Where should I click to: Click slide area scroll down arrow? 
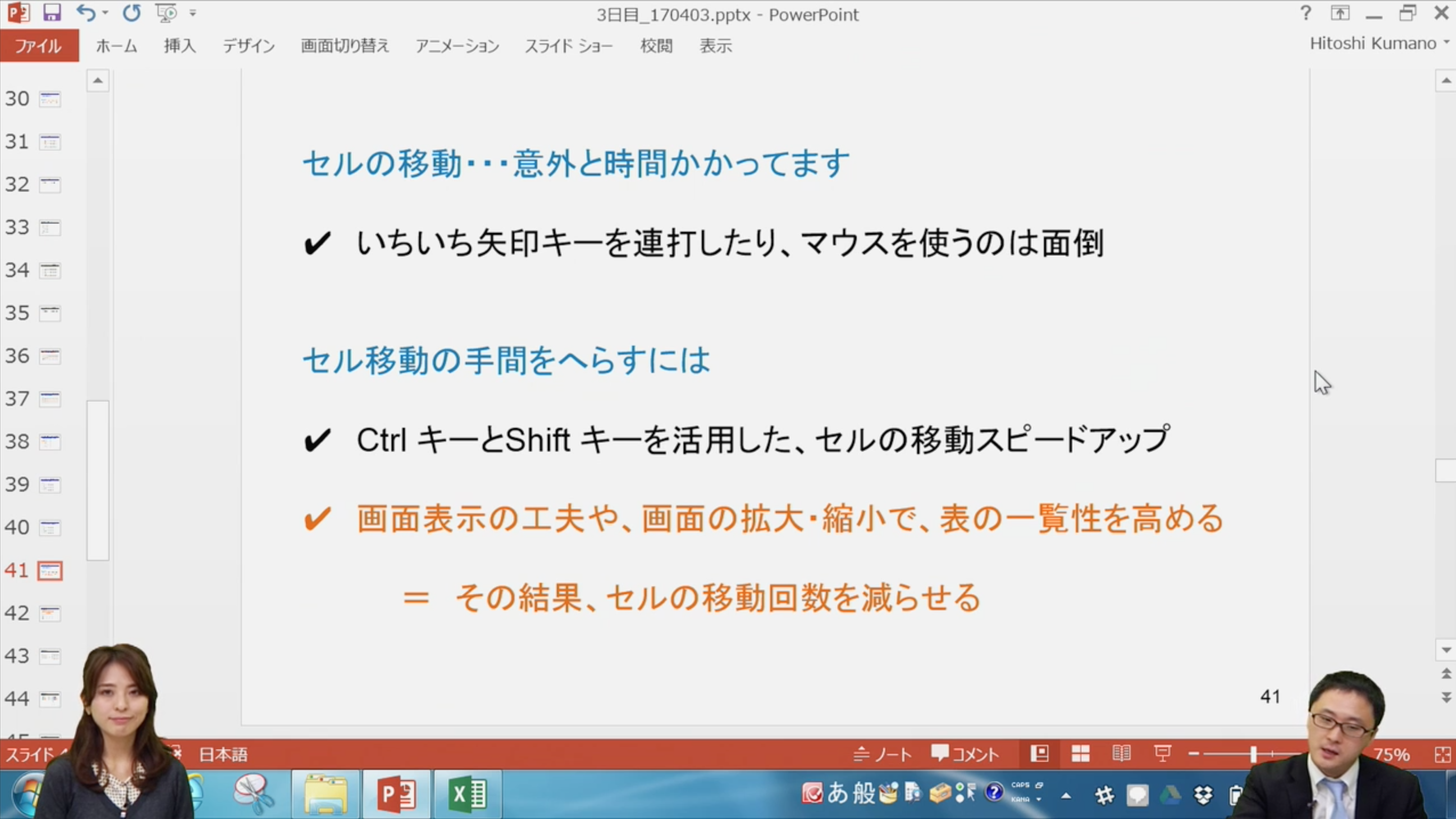click(1446, 650)
